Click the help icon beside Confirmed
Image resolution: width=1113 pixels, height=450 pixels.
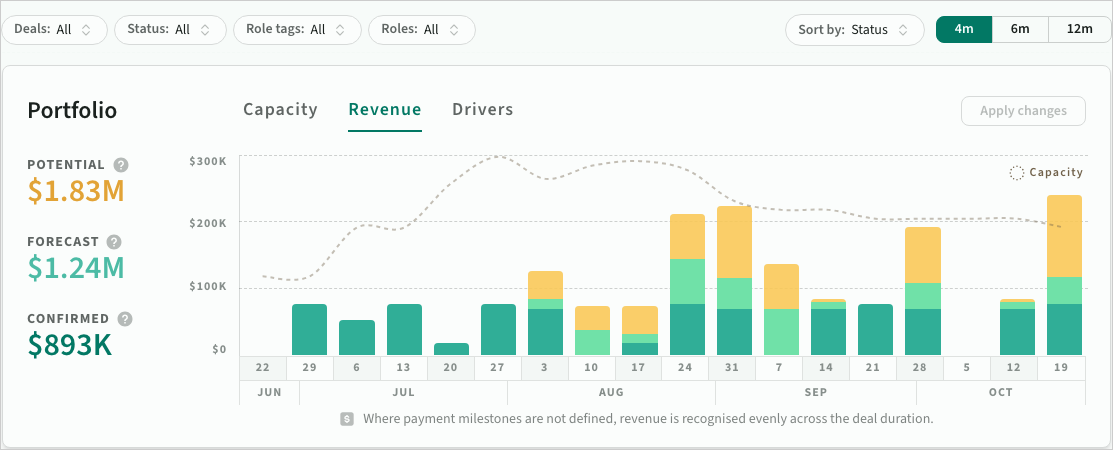click(125, 319)
